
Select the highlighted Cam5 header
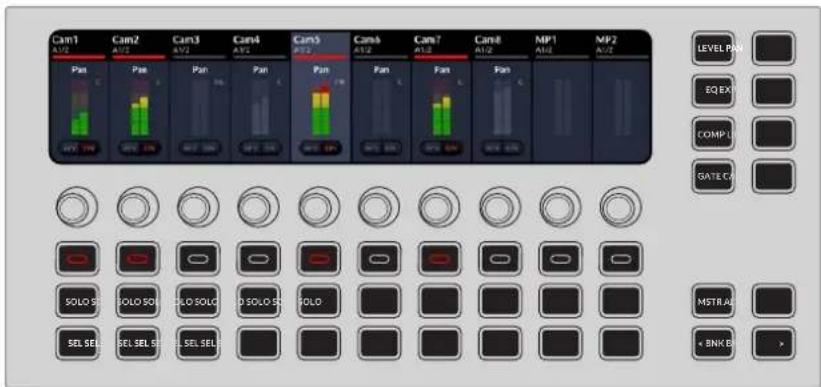320,46
